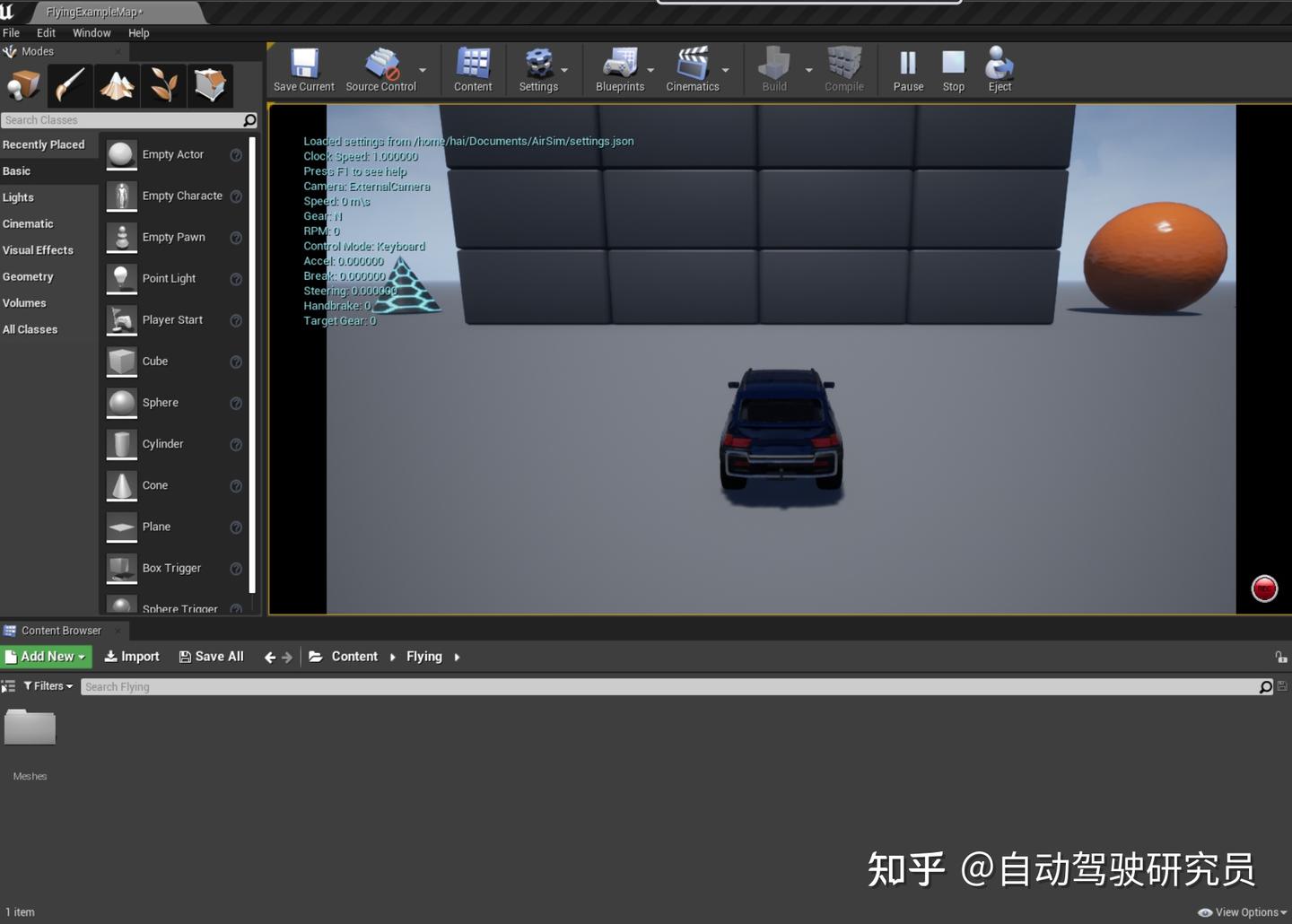Open the Filters dropdown

tap(48, 686)
